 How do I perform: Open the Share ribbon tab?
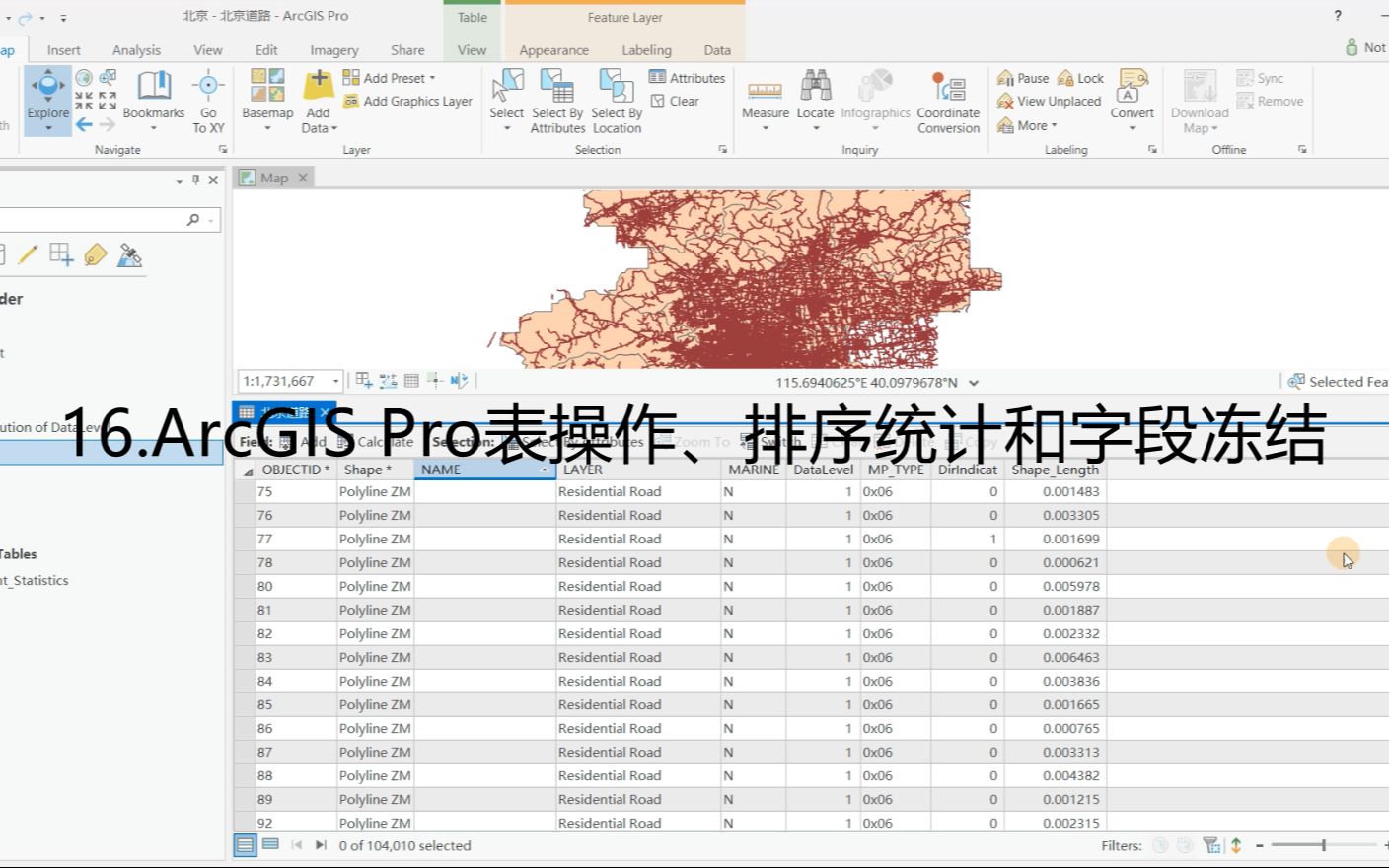407,49
